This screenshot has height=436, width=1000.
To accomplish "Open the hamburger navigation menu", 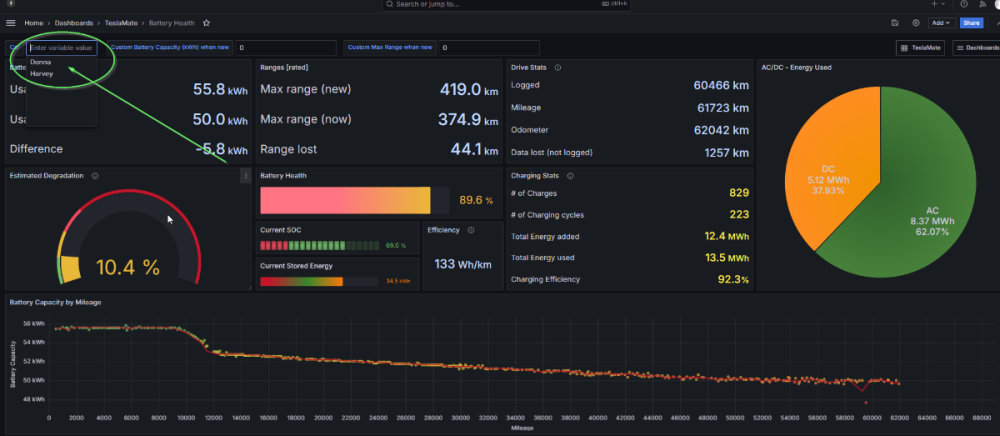I will (x=10, y=22).
